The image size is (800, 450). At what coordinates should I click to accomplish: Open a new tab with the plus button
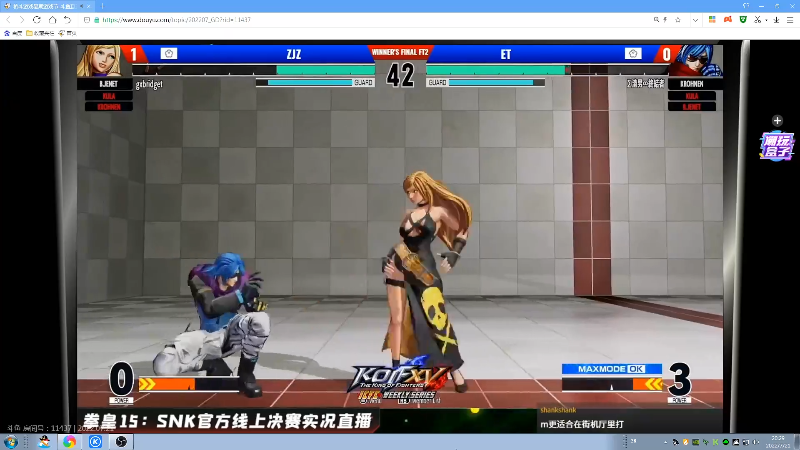pos(103,6)
